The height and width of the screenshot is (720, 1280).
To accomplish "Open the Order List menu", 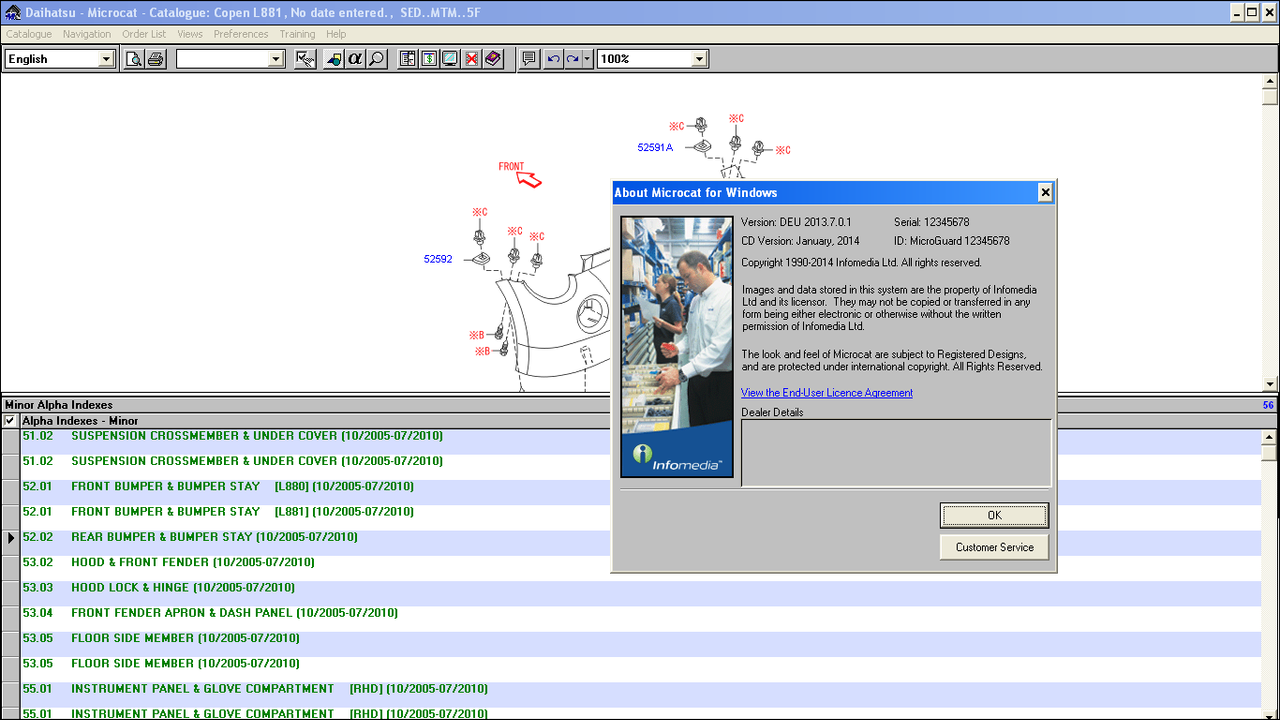I will 144,34.
